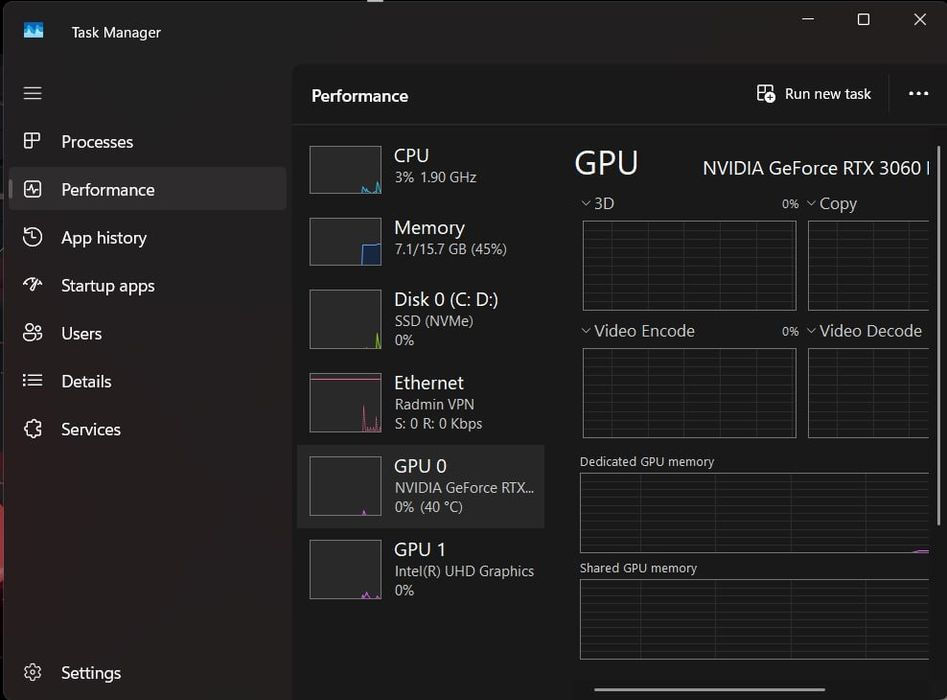Click the Video Encode graph label
Viewport: 947px width, 700px height.
click(644, 331)
